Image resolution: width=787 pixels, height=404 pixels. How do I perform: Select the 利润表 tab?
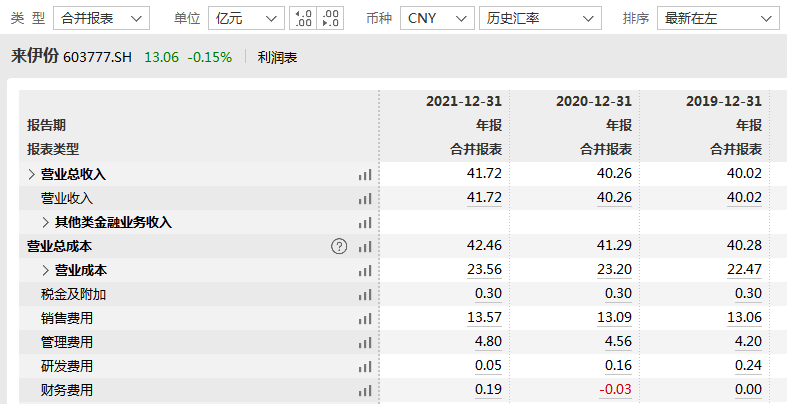pyautogui.click(x=277, y=57)
